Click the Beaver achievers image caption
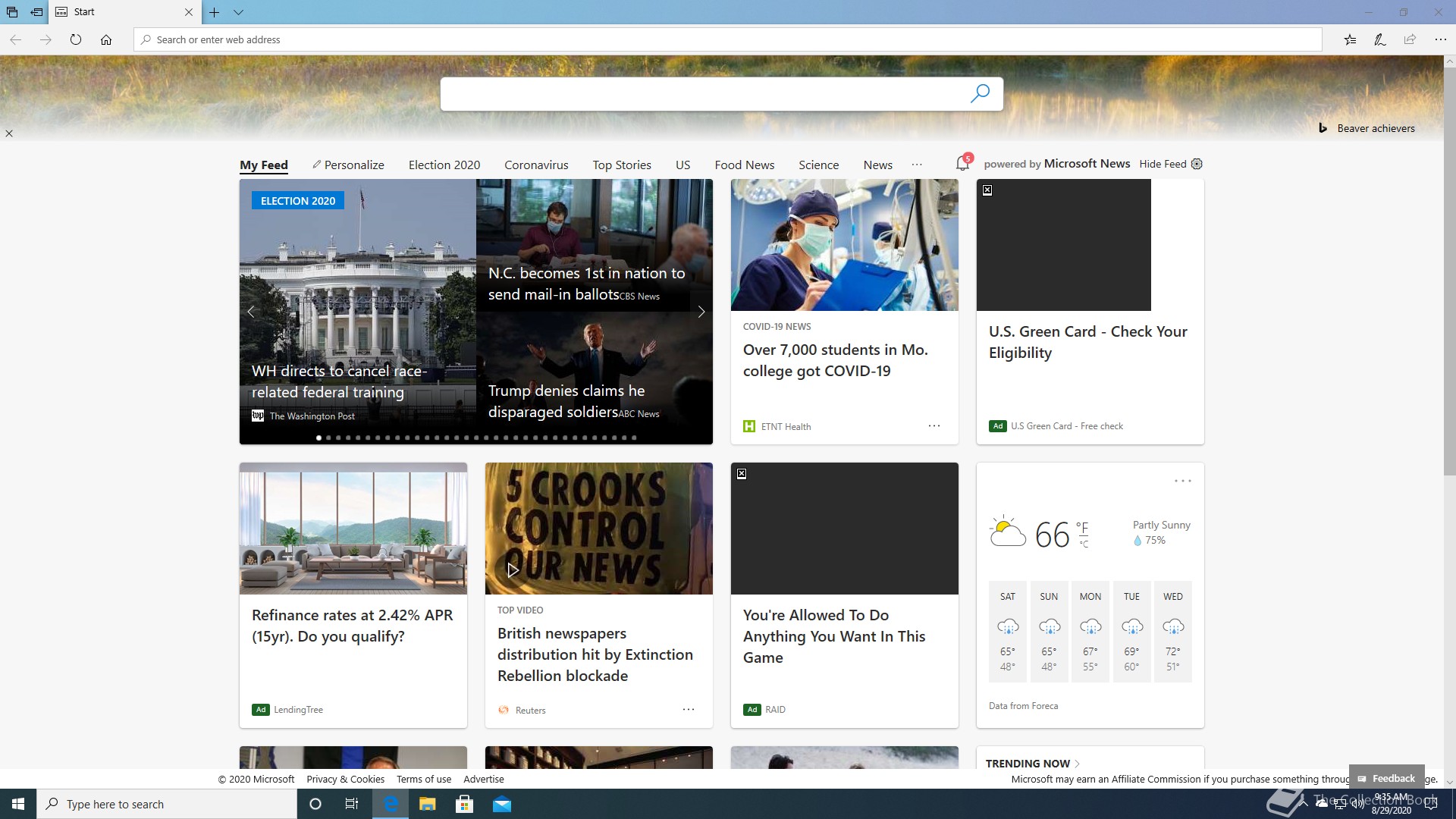1456x819 pixels. pos(1376,128)
